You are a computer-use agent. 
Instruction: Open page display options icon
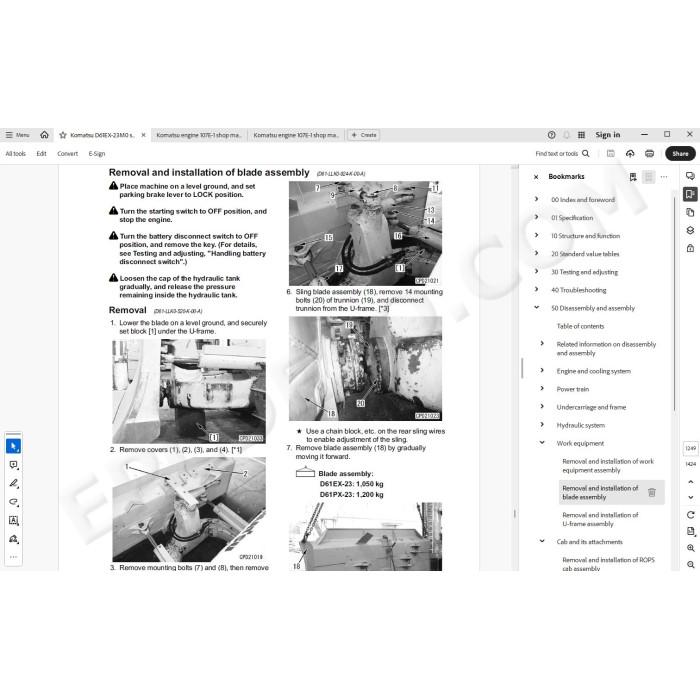pos(691,531)
